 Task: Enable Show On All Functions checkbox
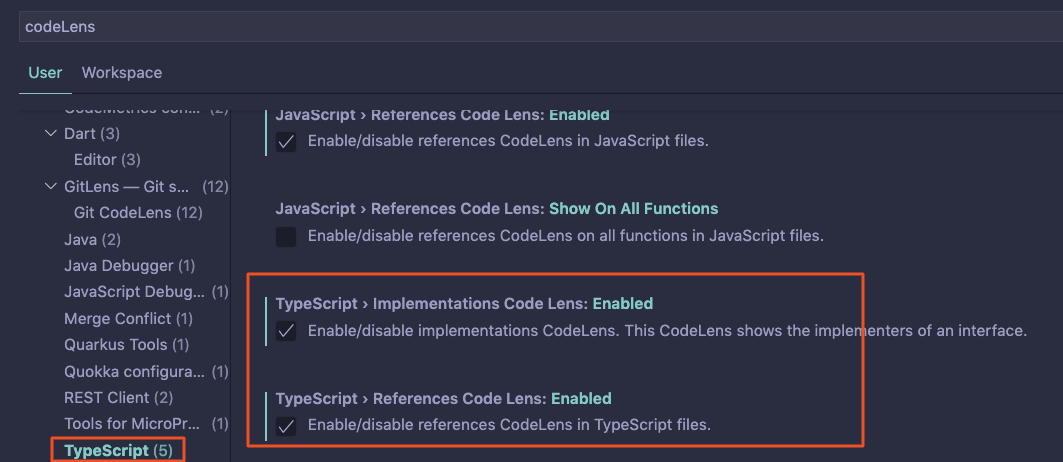coord(286,237)
